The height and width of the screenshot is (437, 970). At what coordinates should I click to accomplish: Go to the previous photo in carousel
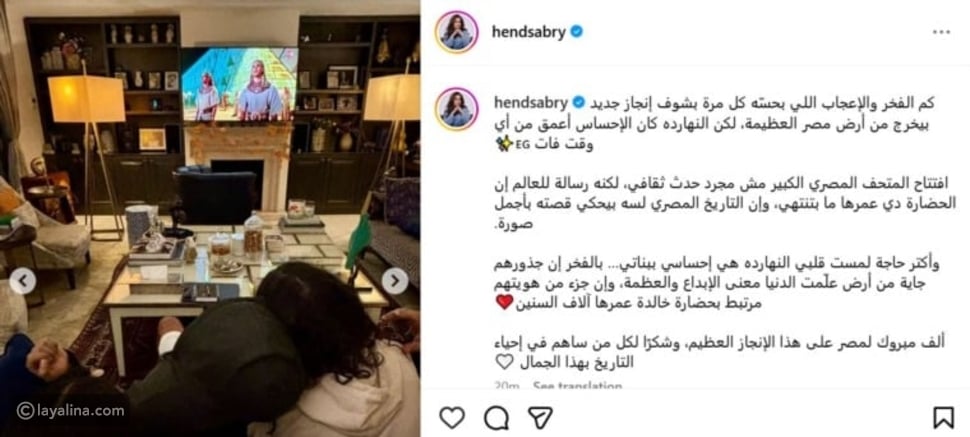point(23,281)
